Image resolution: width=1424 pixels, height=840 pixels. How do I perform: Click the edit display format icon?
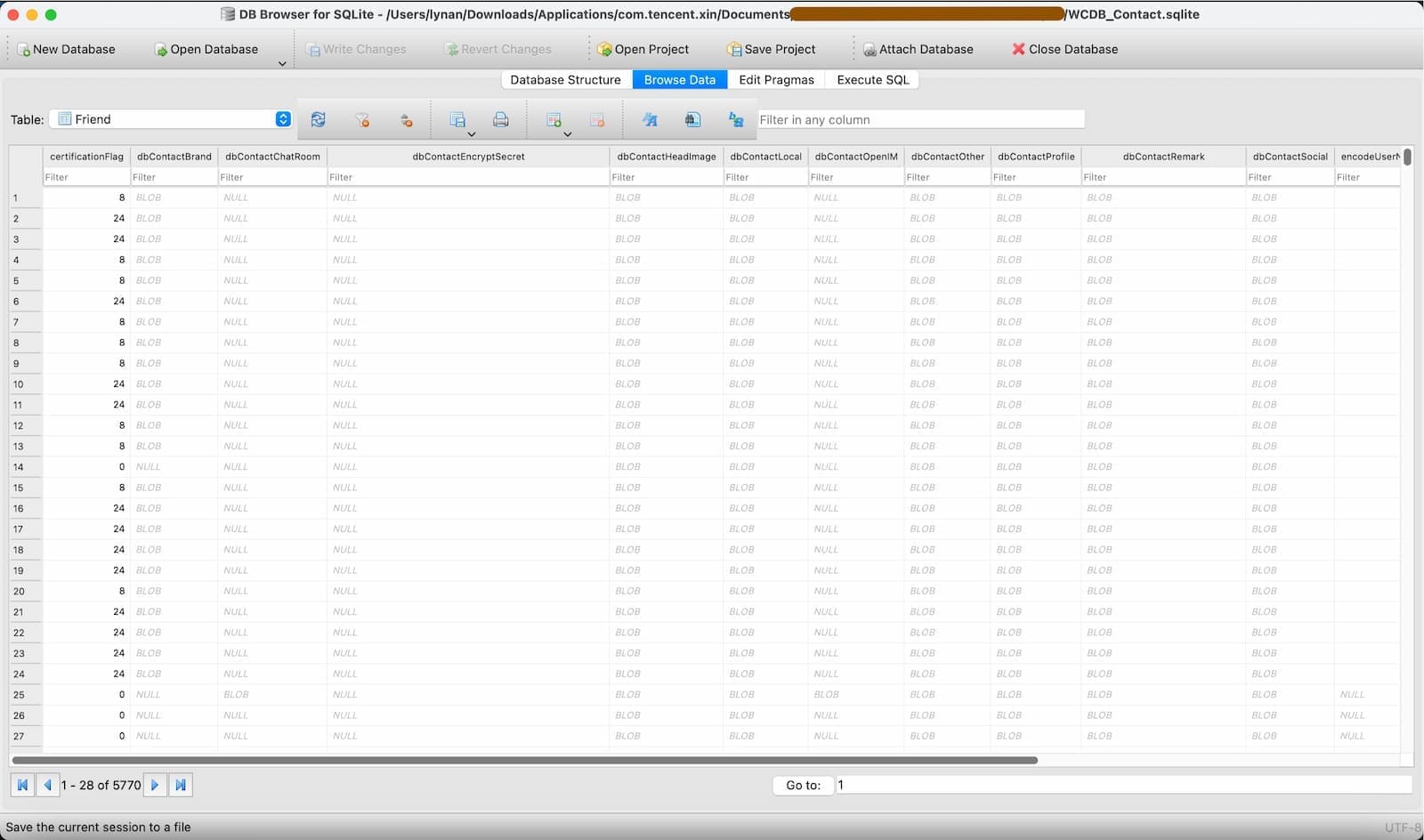[x=650, y=119]
